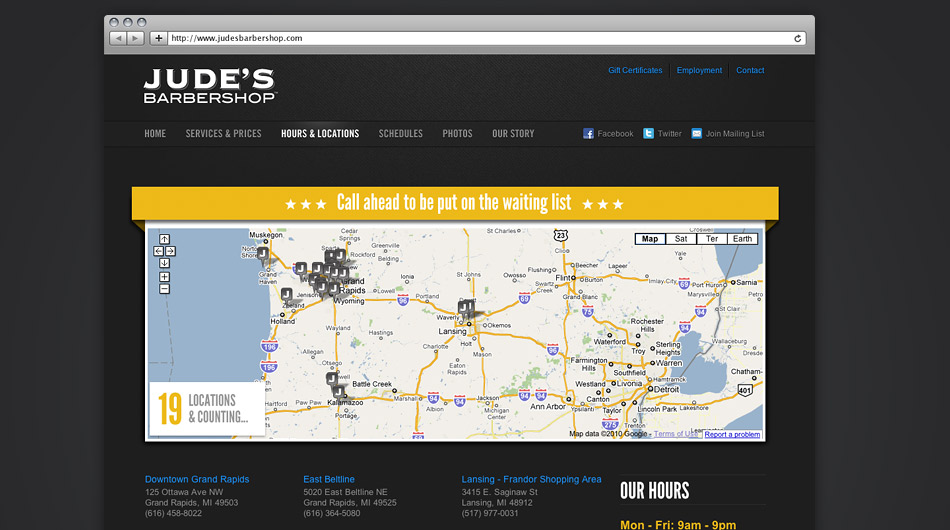950x530 pixels.
Task: Pan the map right
Action: pos(170,251)
